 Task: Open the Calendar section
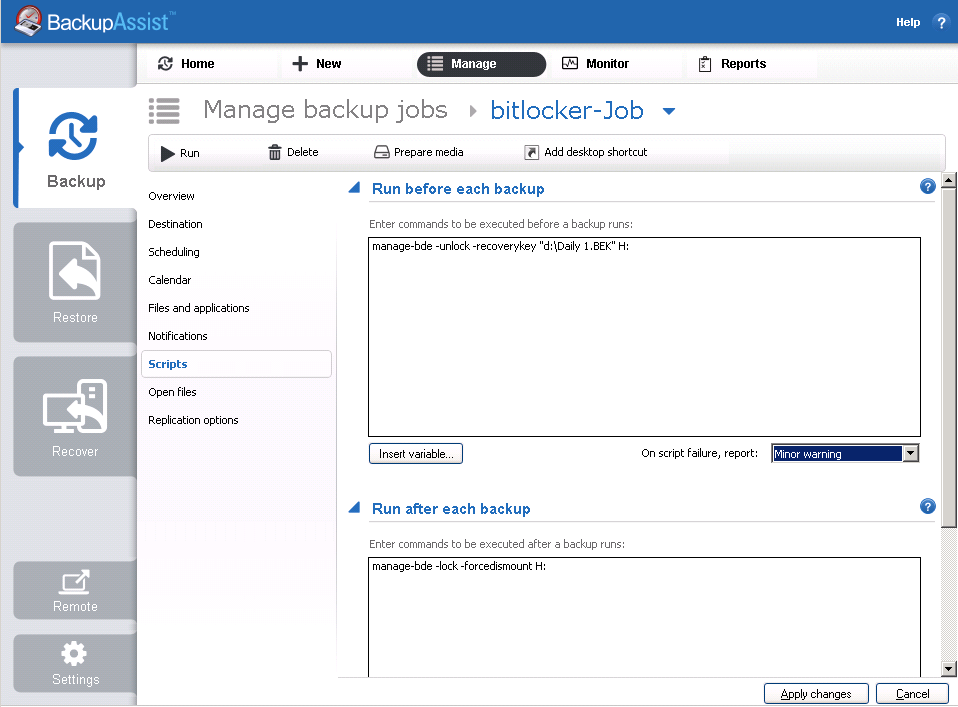(170, 280)
